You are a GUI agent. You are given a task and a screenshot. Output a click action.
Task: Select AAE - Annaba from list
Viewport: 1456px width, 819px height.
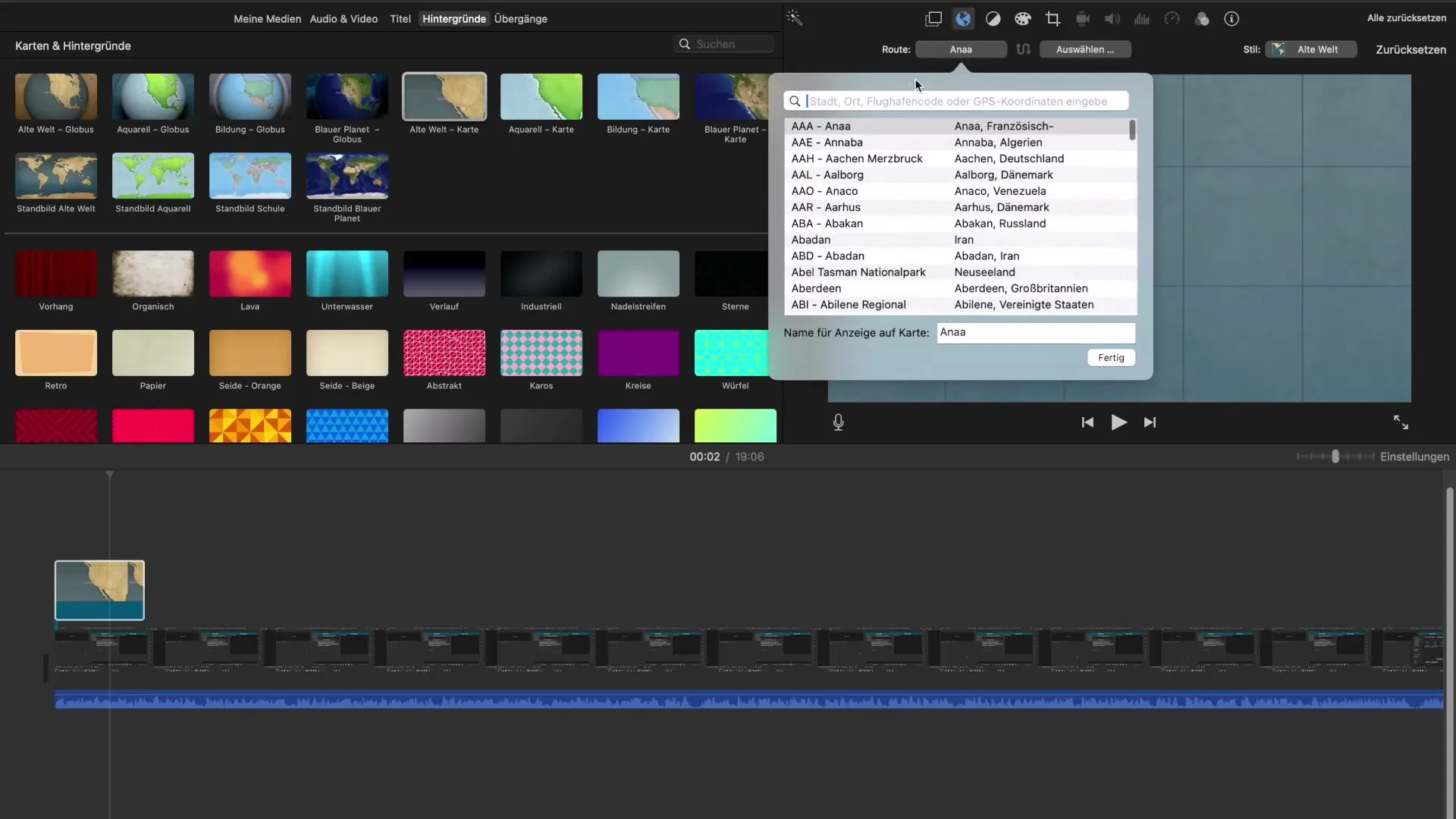point(960,143)
